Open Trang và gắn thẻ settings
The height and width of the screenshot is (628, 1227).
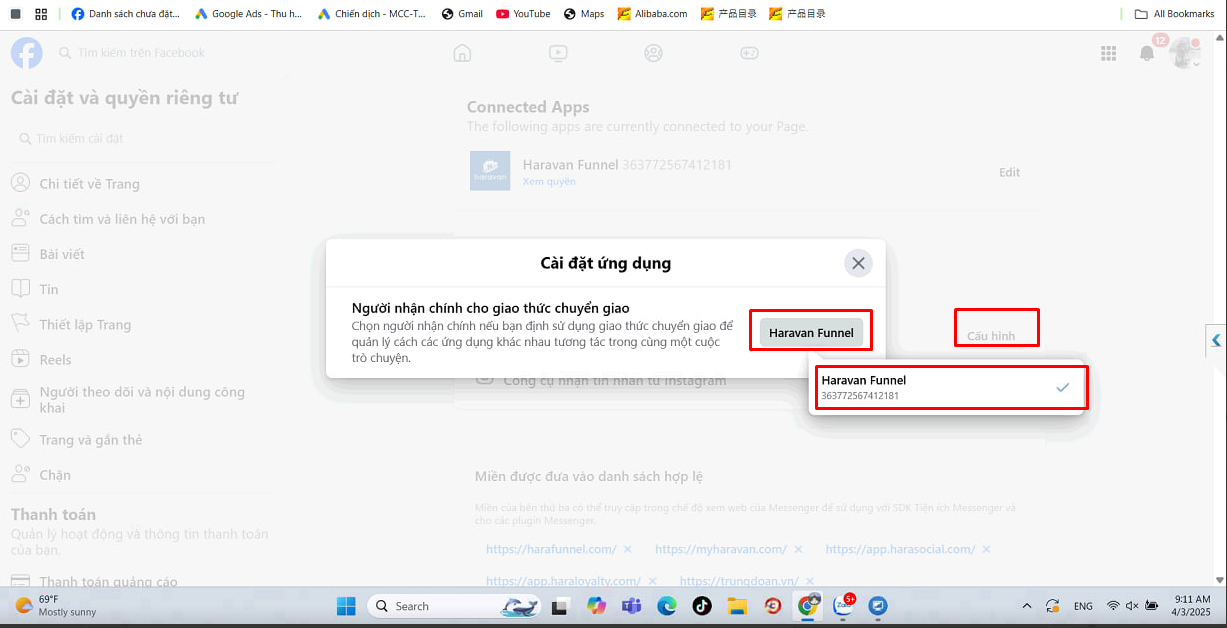139,440
